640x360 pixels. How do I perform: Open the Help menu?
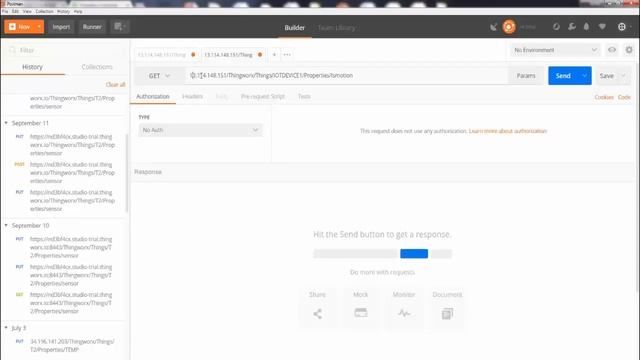(78, 11)
